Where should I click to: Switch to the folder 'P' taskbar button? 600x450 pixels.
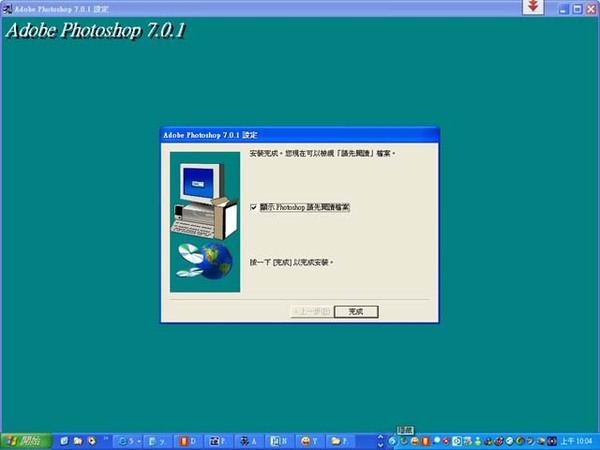(341, 441)
